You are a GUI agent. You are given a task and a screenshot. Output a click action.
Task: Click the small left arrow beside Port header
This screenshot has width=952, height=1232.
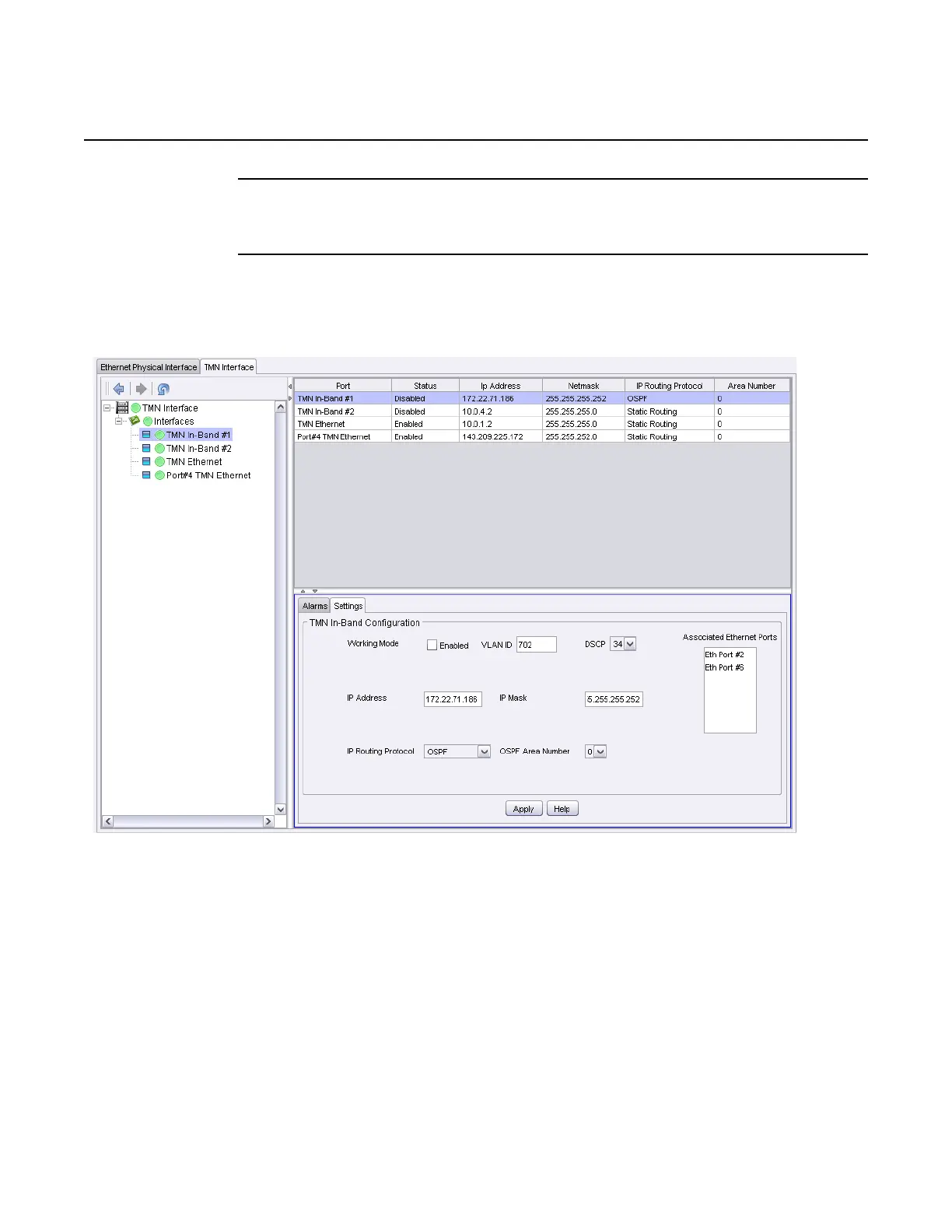[x=290, y=386]
